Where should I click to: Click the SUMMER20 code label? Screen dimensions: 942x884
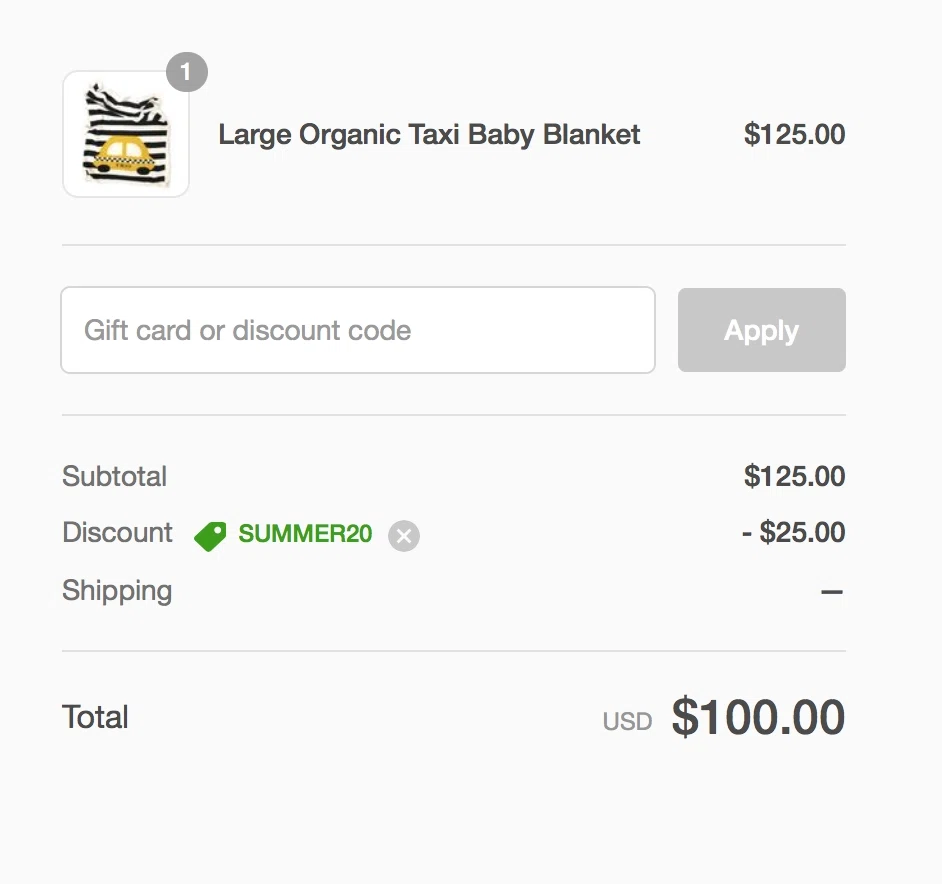tap(305, 534)
